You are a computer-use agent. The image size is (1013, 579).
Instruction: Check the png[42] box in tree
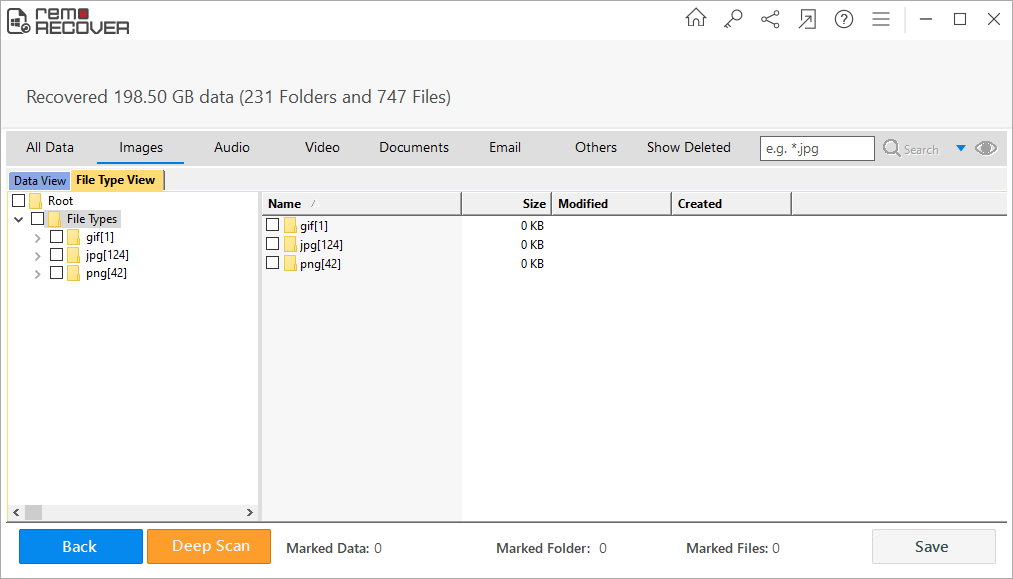57,273
